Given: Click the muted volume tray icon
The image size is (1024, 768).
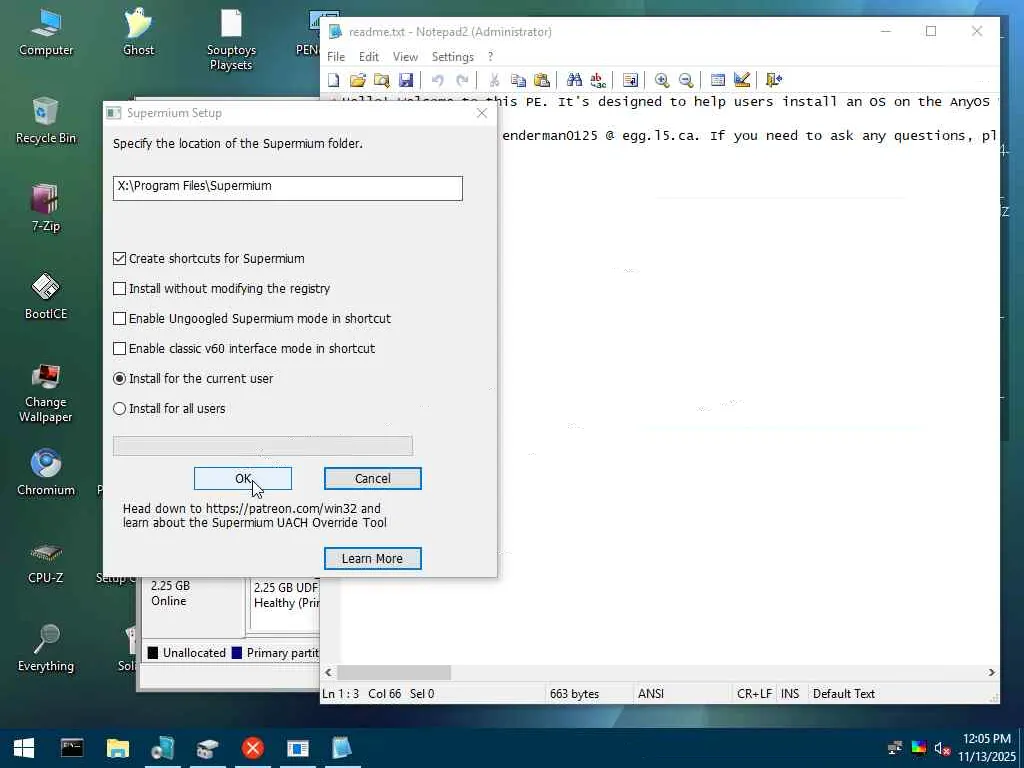Looking at the screenshot, I should [942, 748].
